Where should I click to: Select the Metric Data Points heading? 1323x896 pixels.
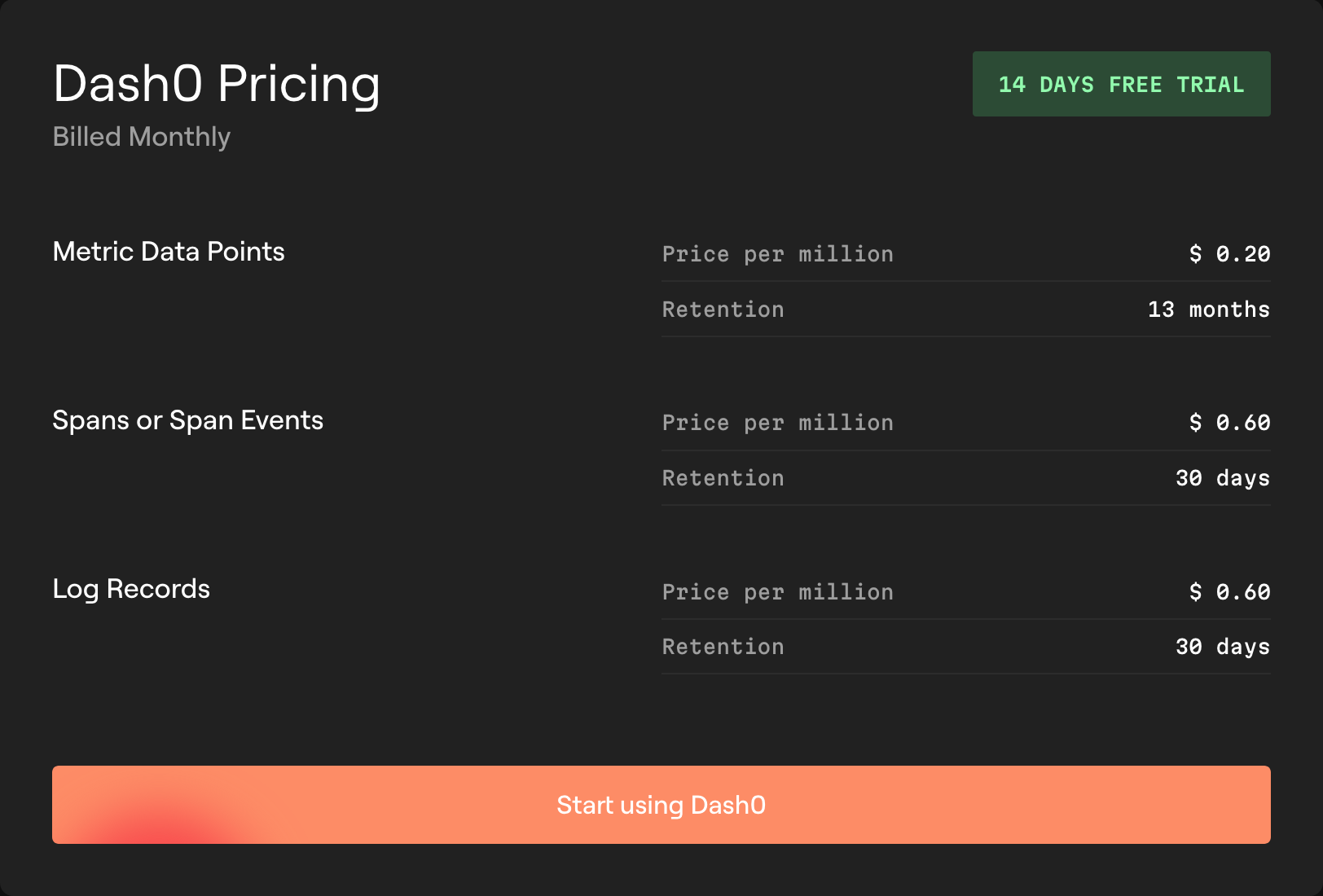click(x=169, y=252)
